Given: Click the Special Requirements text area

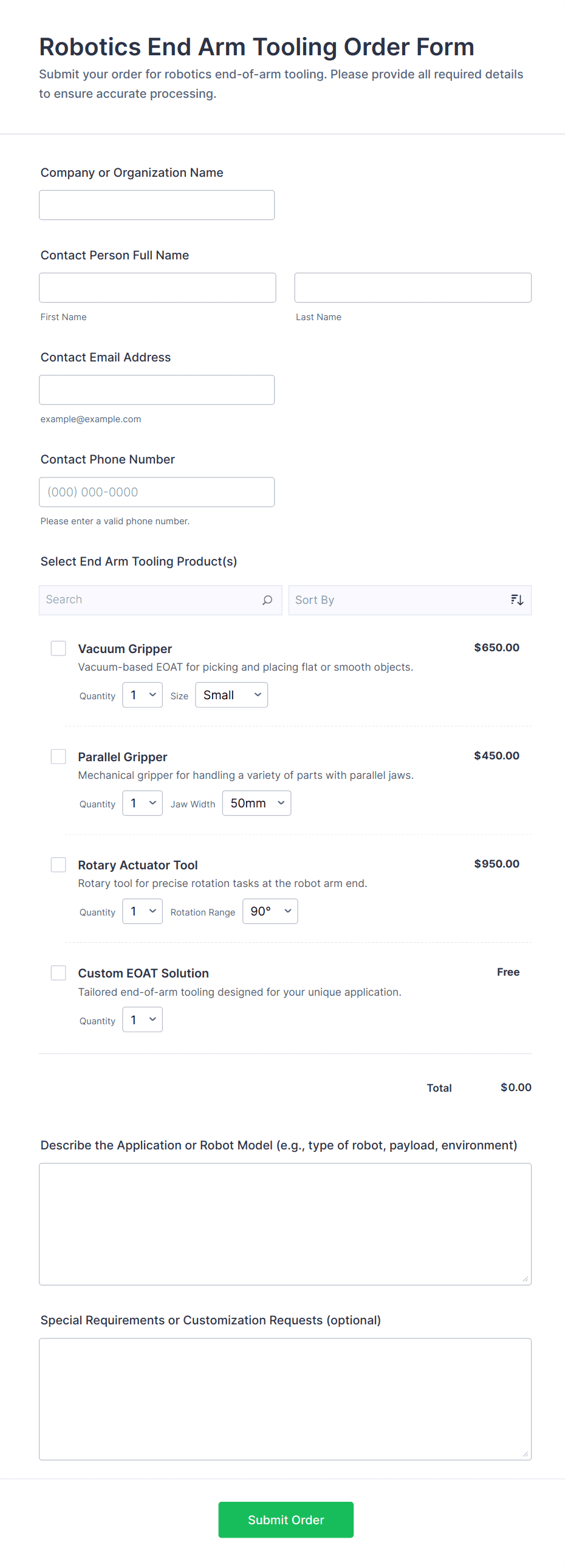Looking at the screenshot, I should pyautogui.click(x=285, y=1399).
